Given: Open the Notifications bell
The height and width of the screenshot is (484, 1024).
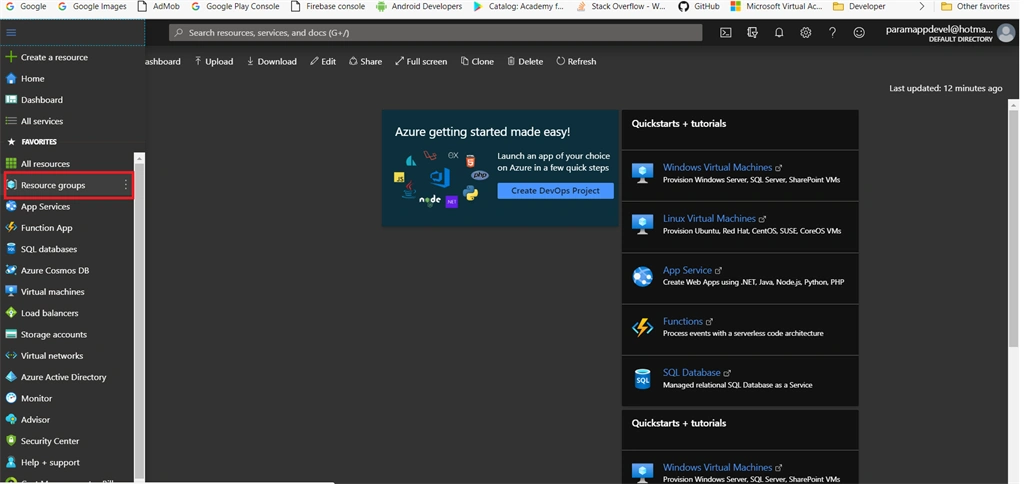Looking at the screenshot, I should pyautogui.click(x=779, y=33).
